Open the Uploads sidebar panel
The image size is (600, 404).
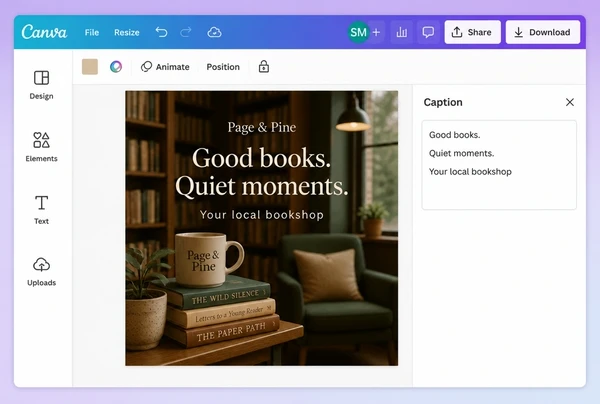click(41, 272)
